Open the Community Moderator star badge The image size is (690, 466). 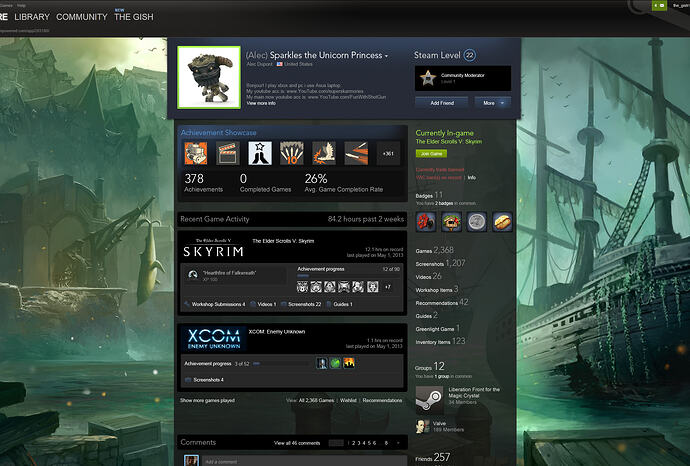pos(428,78)
